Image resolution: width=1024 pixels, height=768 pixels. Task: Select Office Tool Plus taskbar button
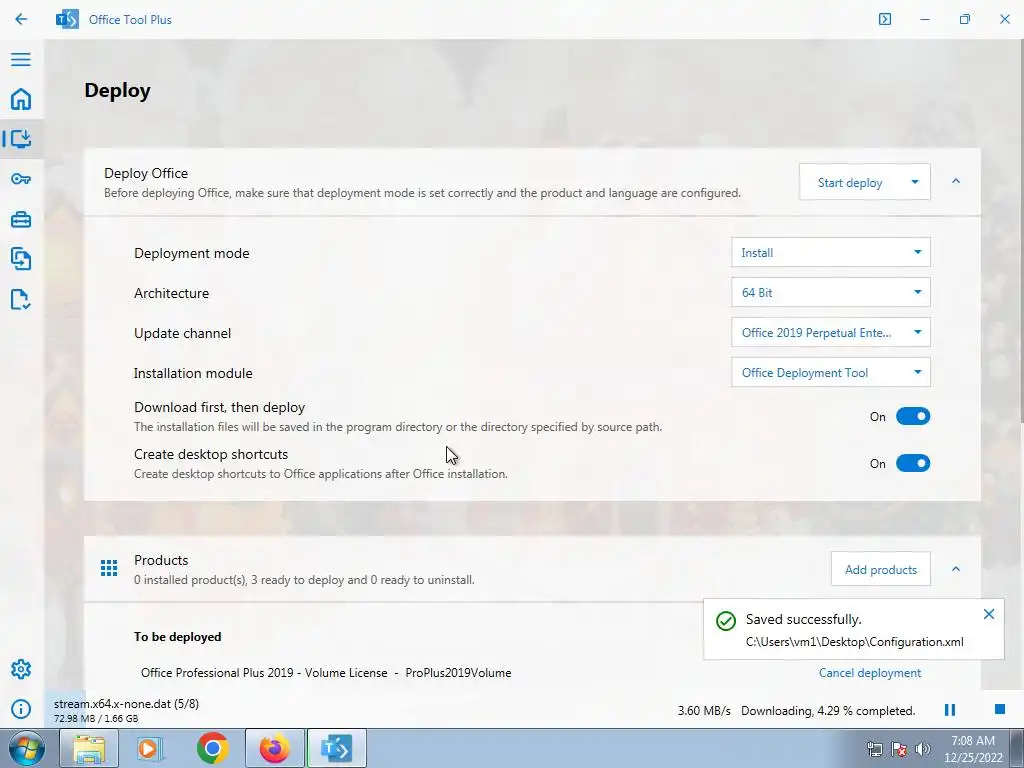point(336,748)
